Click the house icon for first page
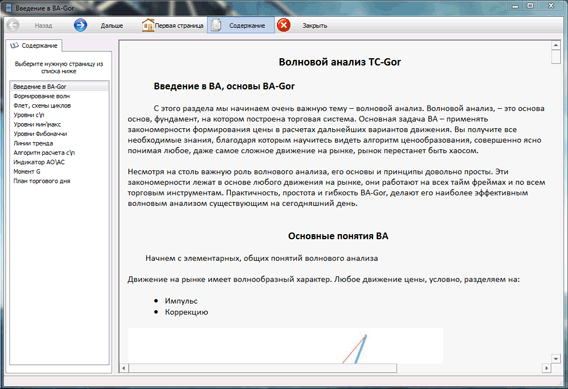The height and width of the screenshot is (389, 568). [x=148, y=25]
